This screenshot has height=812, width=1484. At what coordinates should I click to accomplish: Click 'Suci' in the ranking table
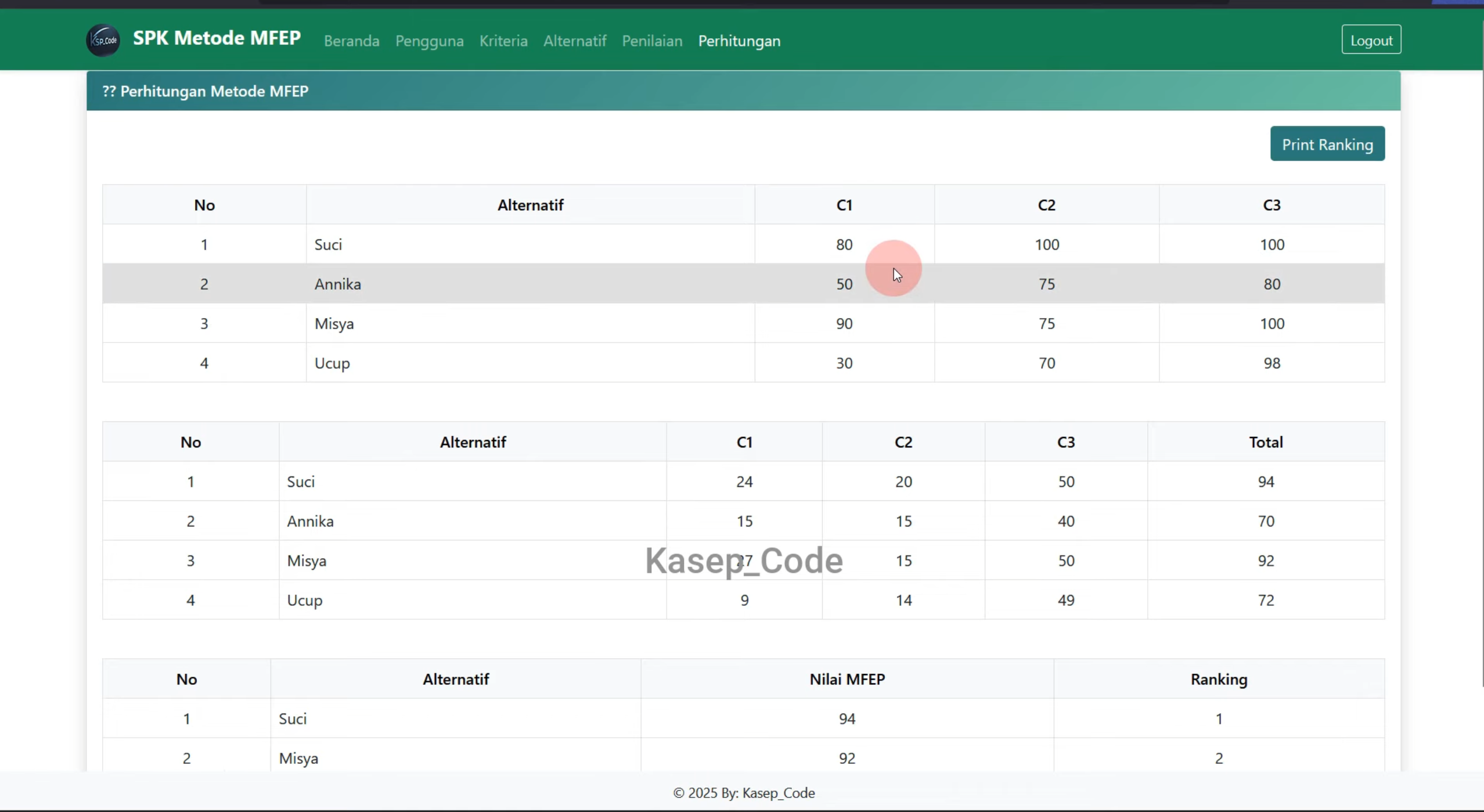293,719
